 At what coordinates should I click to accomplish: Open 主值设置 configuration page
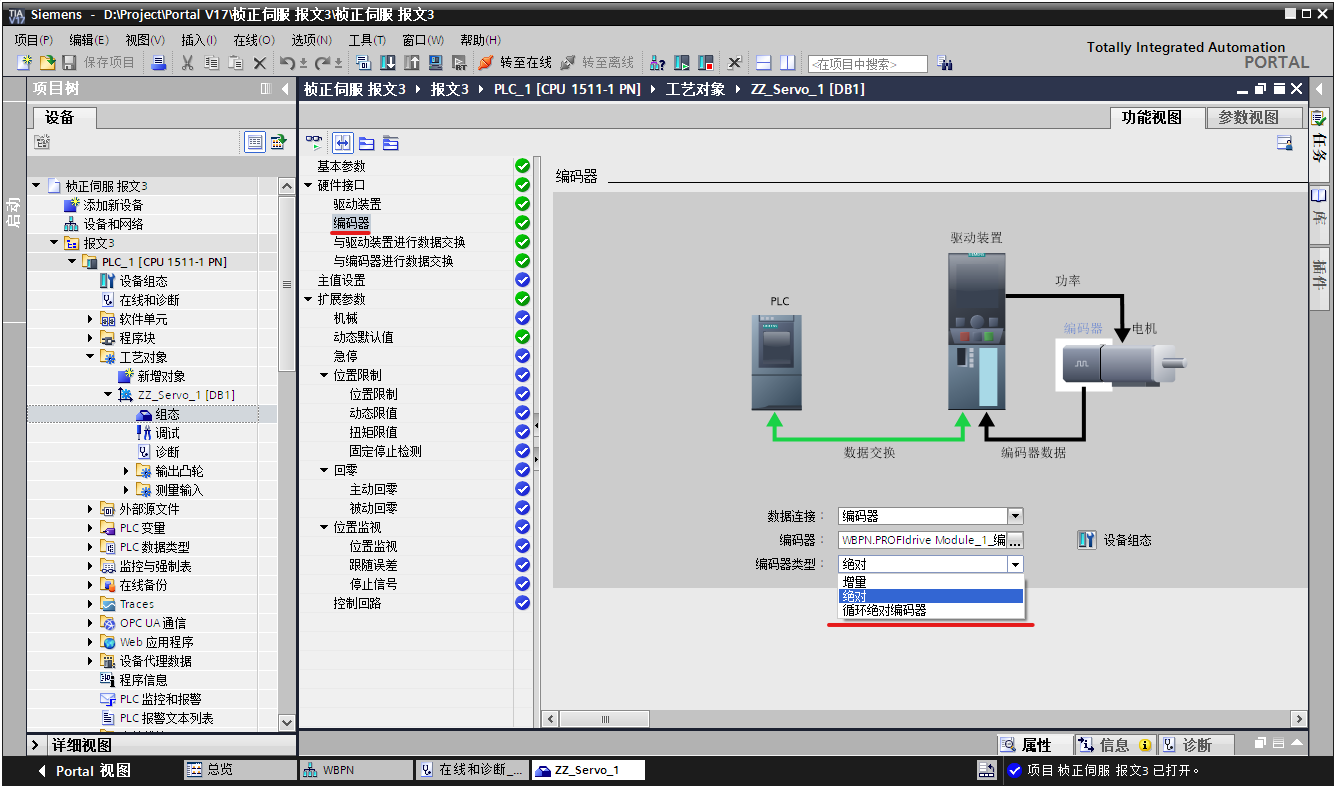[x=341, y=280]
